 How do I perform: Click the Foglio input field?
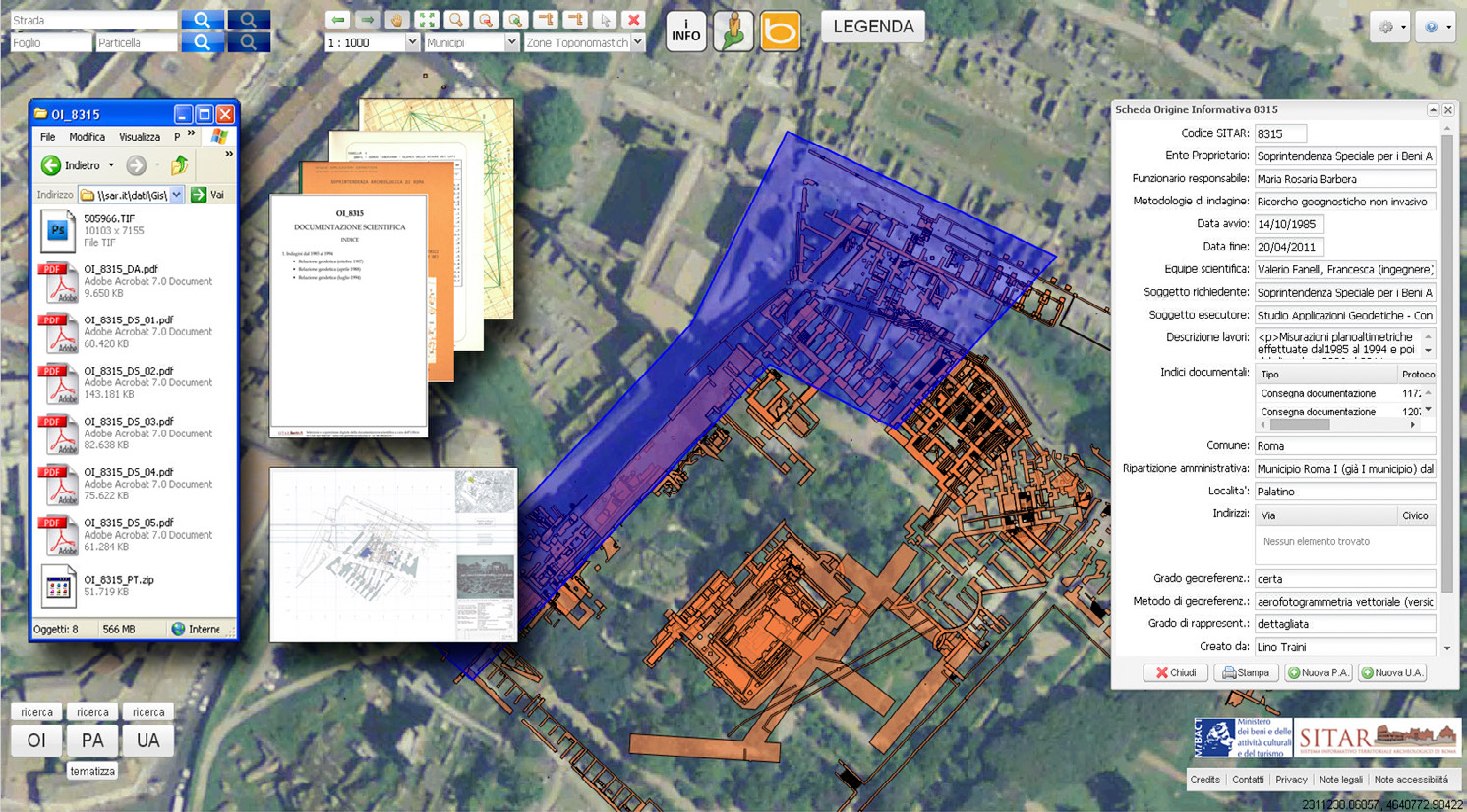tap(51, 42)
